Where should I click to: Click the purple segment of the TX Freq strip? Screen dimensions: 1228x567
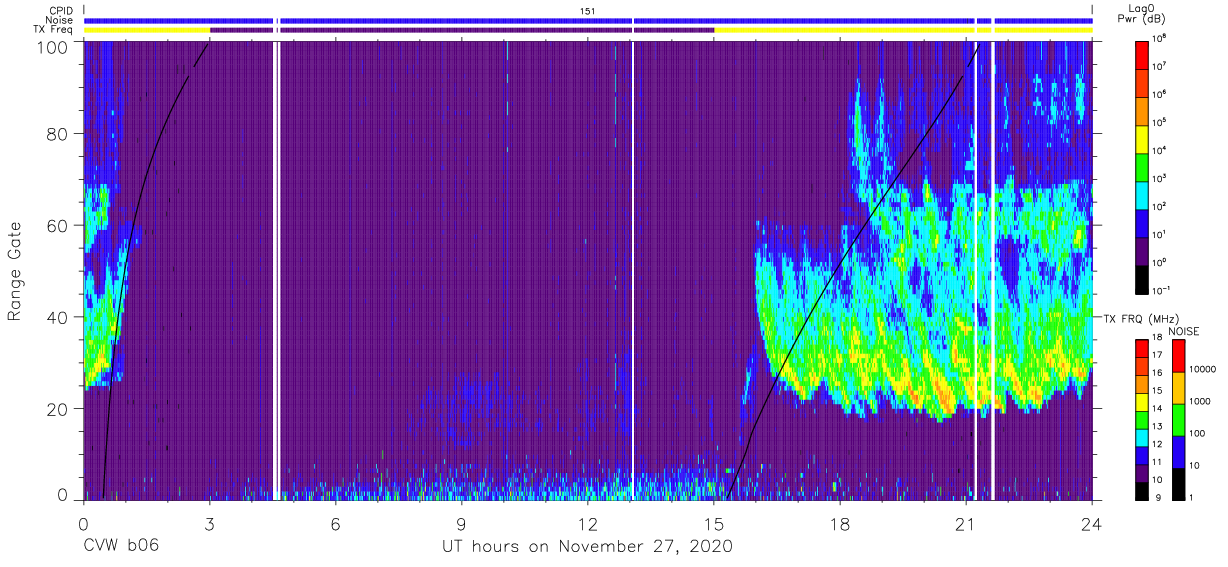tap(462, 30)
